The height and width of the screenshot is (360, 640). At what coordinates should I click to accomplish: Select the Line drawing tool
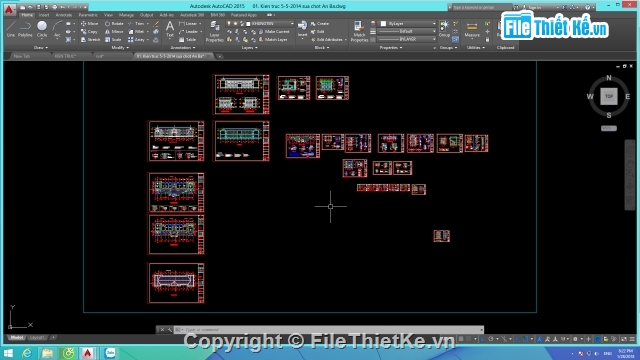click(11, 29)
